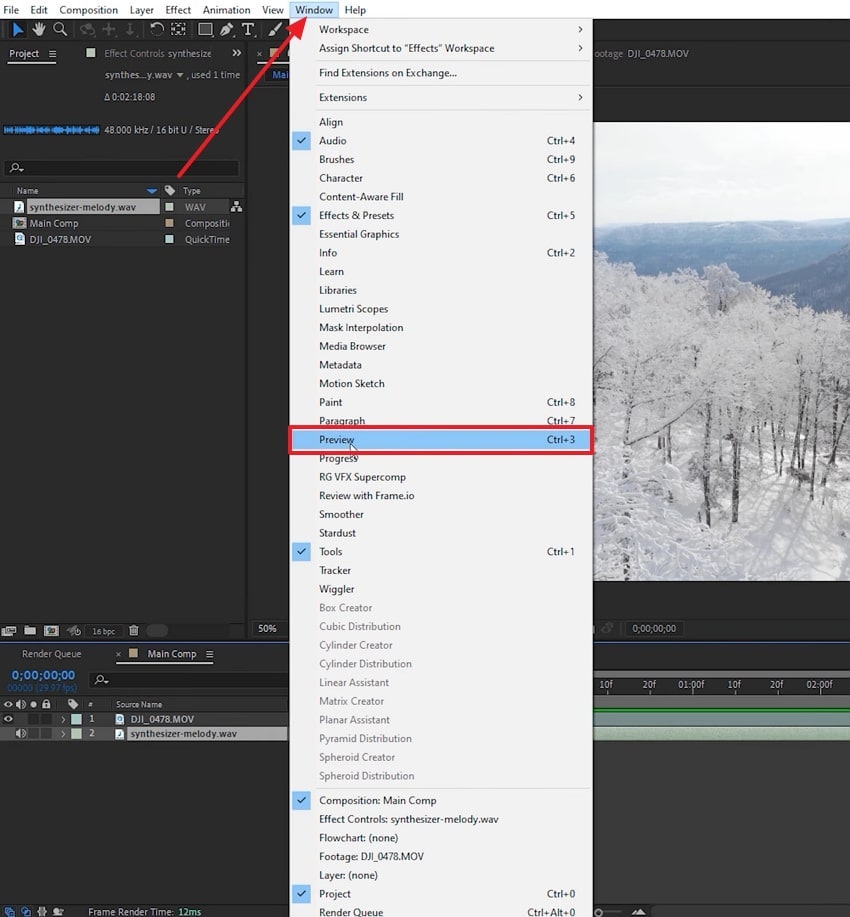Open Main Comp timeline panel menu
This screenshot has width=850, height=917.
(x=209, y=654)
